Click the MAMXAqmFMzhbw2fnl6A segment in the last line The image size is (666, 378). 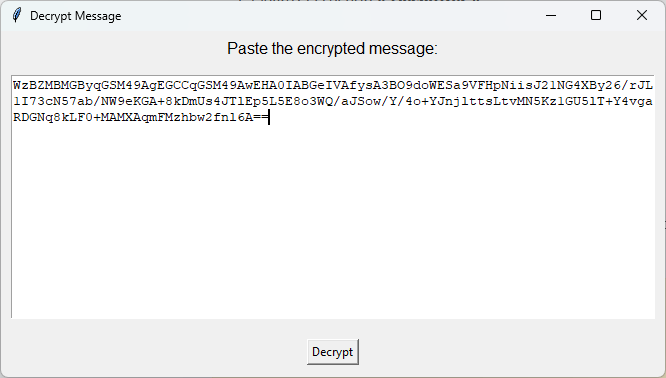pyautogui.click(x=177, y=118)
